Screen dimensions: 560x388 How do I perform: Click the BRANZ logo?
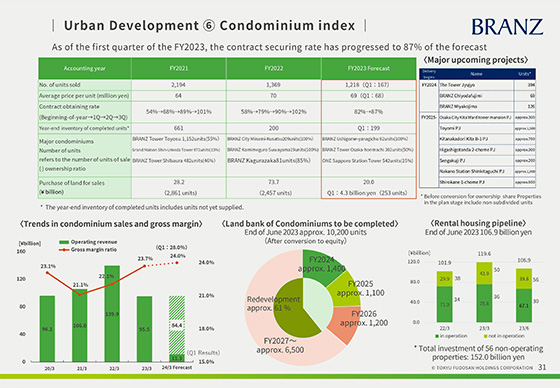pos(507,27)
